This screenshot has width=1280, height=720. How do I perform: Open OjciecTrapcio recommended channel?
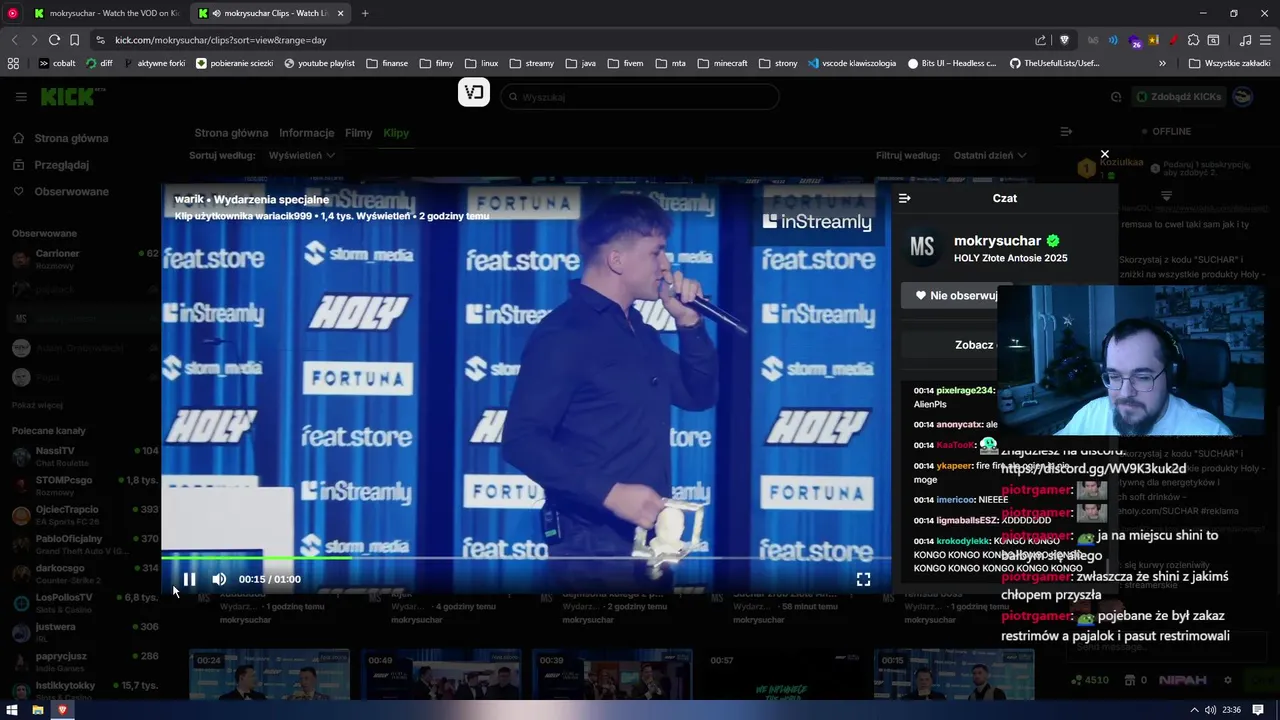85,515
